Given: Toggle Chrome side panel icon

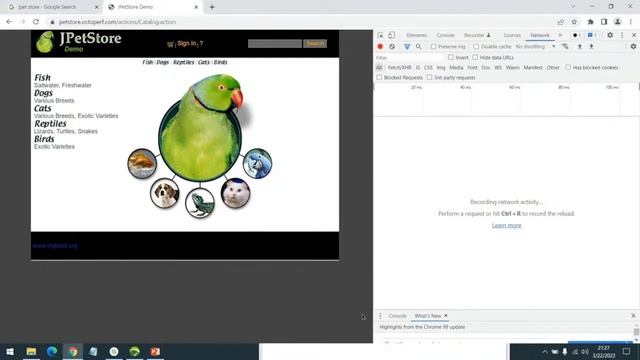Looking at the screenshot, I should (604, 22).
